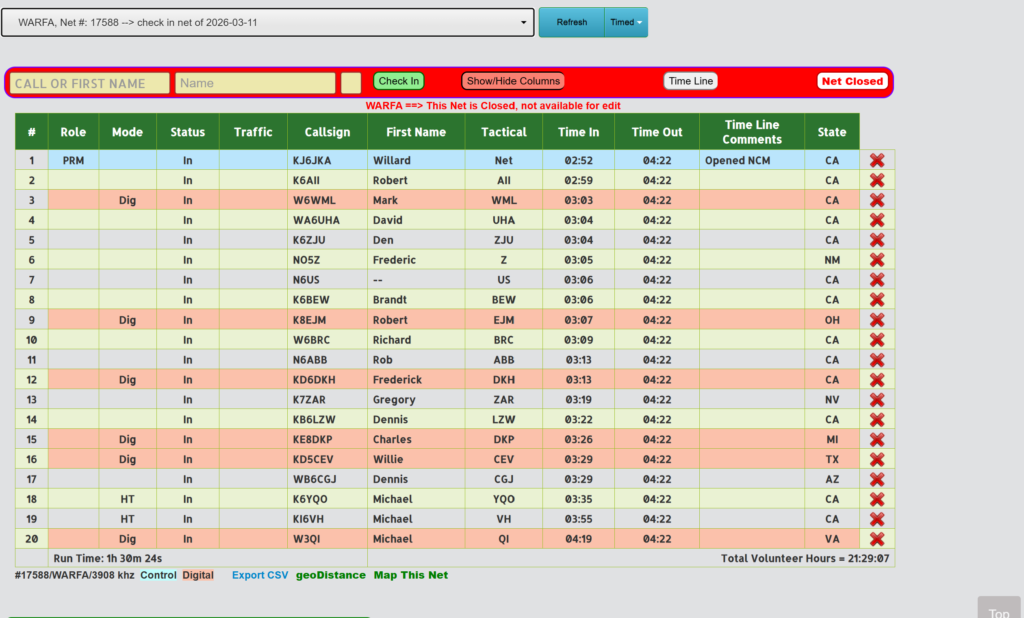This screenshot has height=618, width=1024.
Task: Toggle Show/Hide Columns button
Action: pyautogui.click(x=513, y=81)
